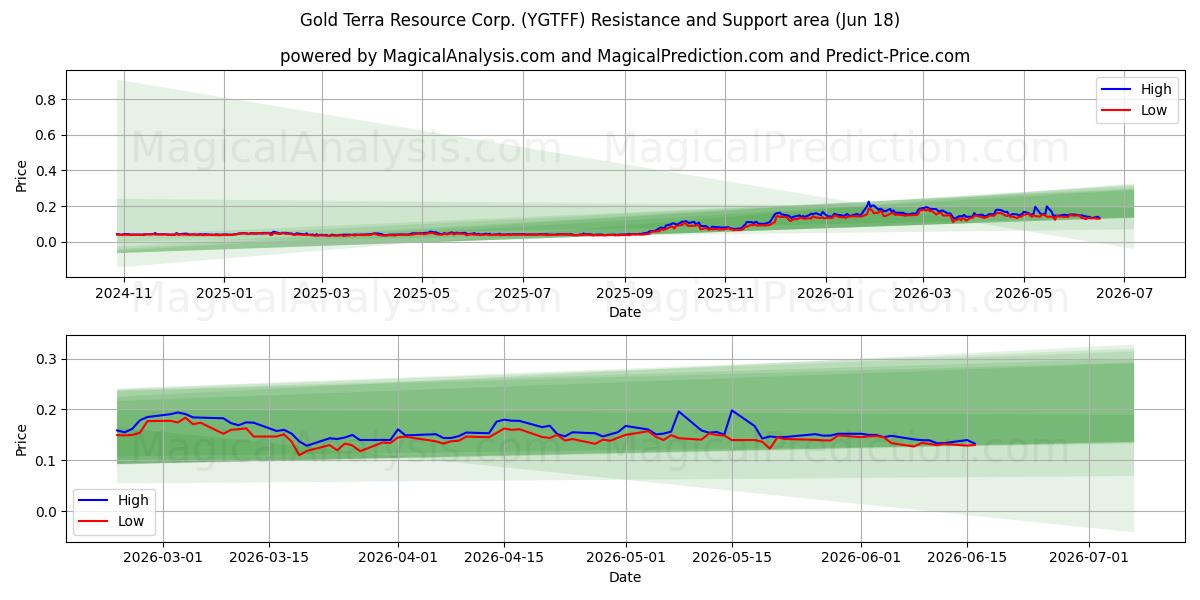The height and width of the screenshot is (600, 1200).
Task: Click the '2025-01' tick label
Action: coord(223,293)
